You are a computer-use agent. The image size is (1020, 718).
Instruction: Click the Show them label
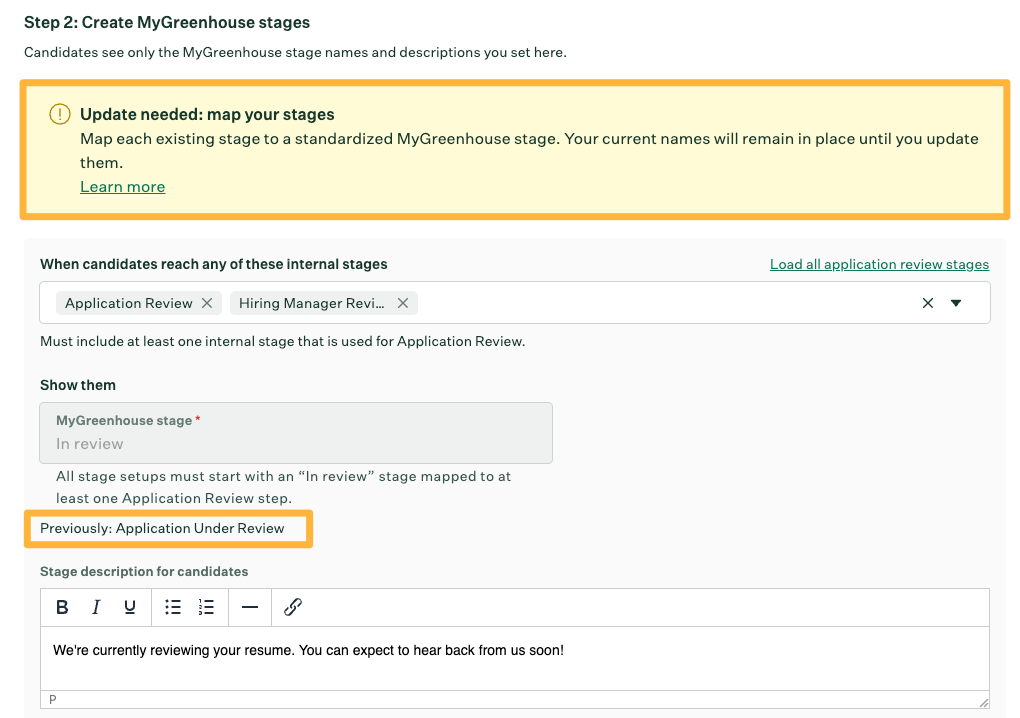(x=77, y=385)
